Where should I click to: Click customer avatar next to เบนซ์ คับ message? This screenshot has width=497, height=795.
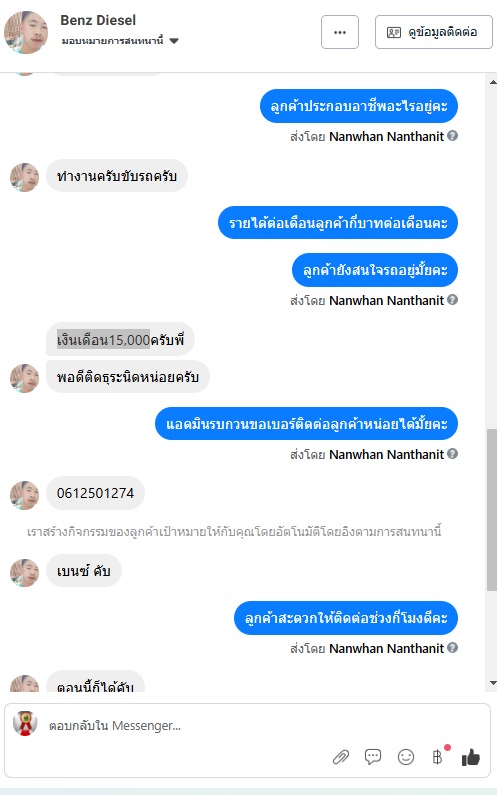pos(24,573)
